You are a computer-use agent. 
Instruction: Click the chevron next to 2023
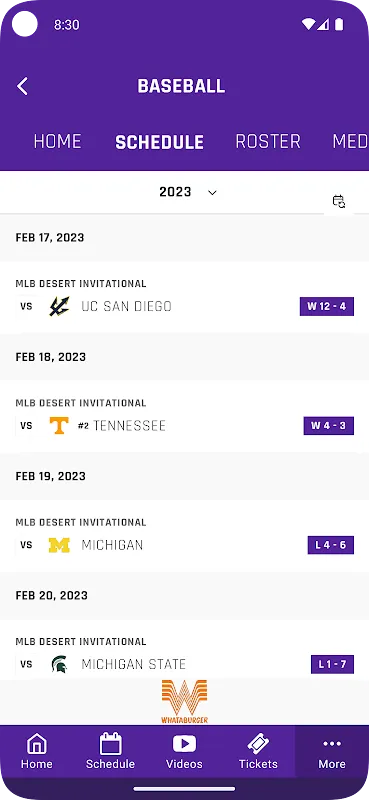point(212,193)
